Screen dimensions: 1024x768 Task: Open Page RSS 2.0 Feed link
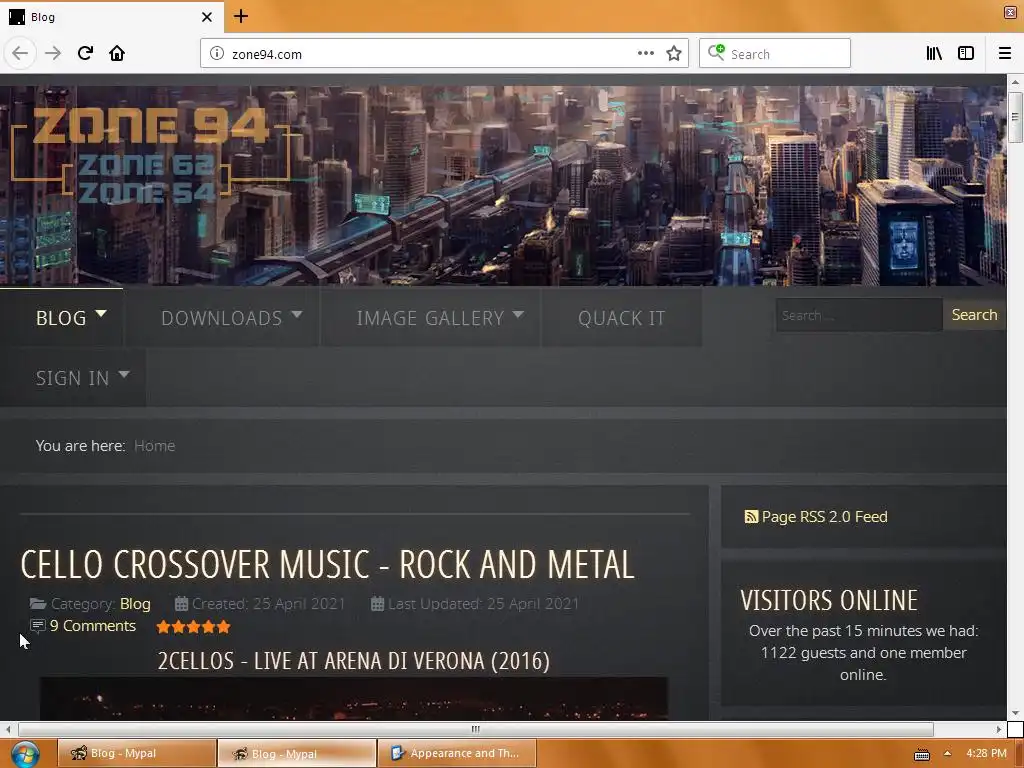(x=824, y=517)
